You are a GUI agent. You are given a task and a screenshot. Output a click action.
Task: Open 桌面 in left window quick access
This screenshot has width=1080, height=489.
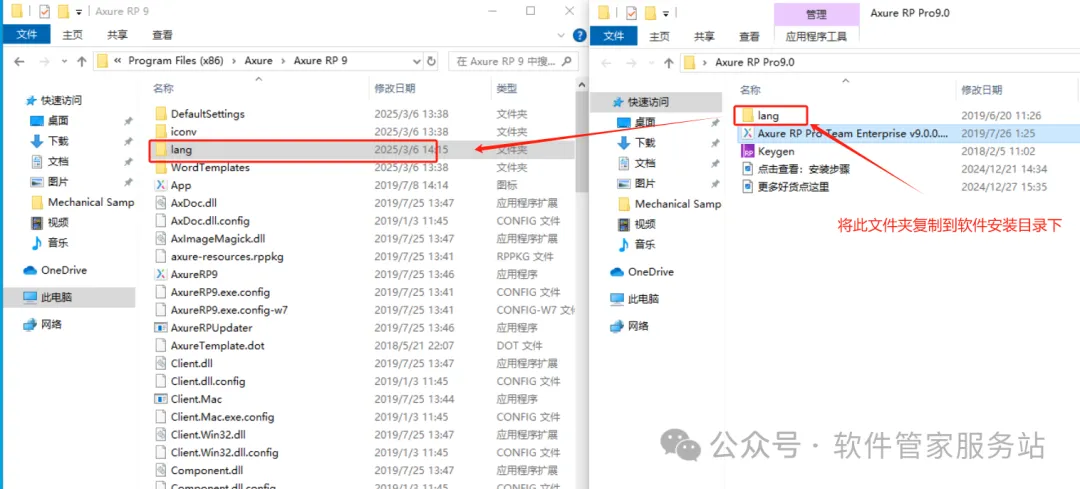[x=59, y=121]
